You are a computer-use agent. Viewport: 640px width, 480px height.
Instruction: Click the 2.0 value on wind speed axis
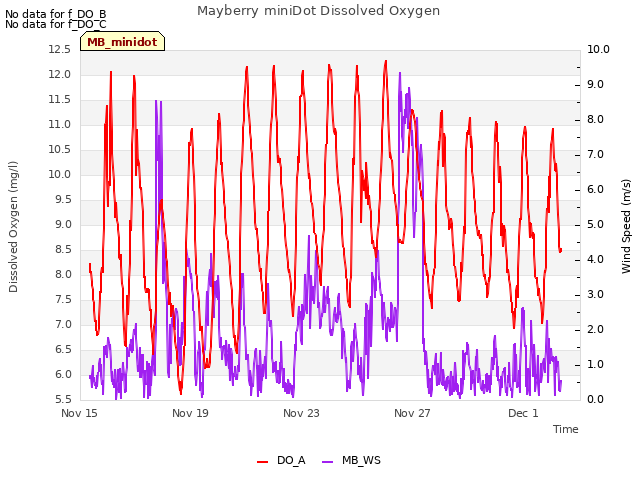tap(595, 329)
